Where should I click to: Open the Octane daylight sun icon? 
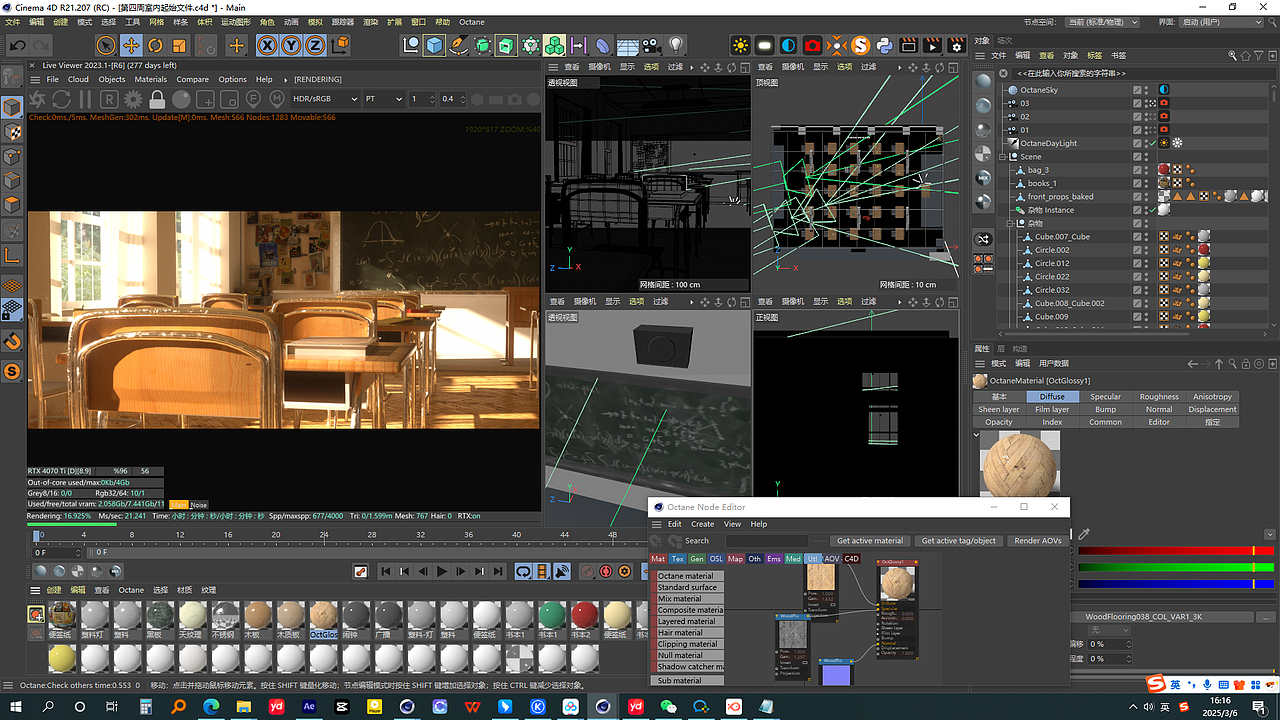(740, 45)
